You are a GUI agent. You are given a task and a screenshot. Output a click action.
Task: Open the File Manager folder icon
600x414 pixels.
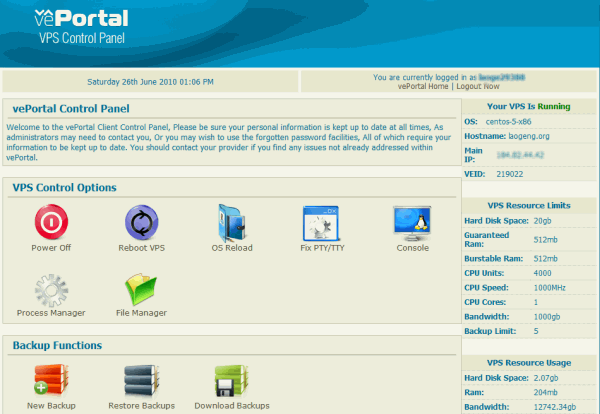coord(141,289)
